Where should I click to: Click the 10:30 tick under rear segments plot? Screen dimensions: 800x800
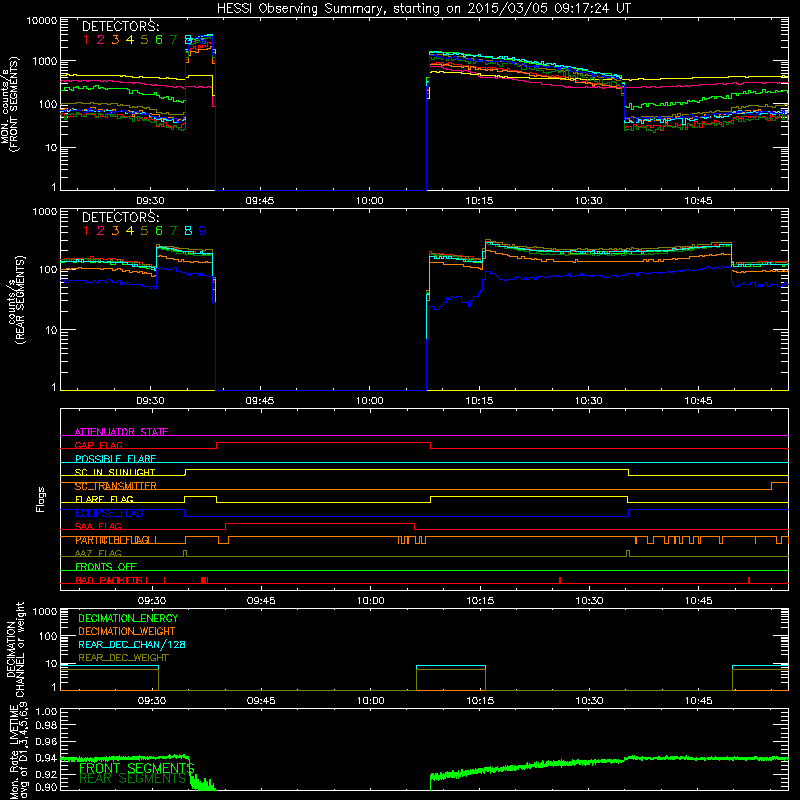point(588,401)
